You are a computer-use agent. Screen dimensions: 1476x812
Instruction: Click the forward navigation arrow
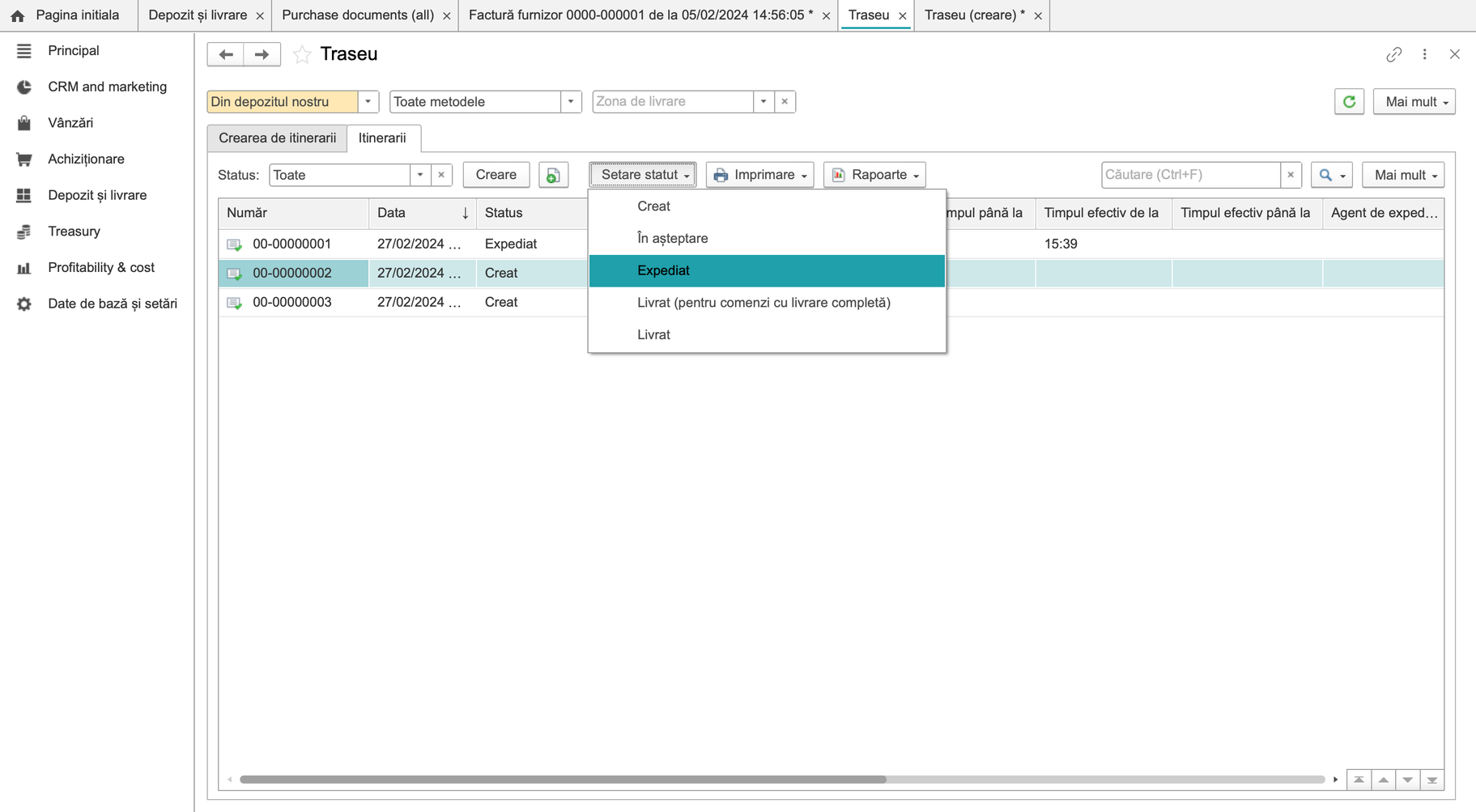pos(262,54)
